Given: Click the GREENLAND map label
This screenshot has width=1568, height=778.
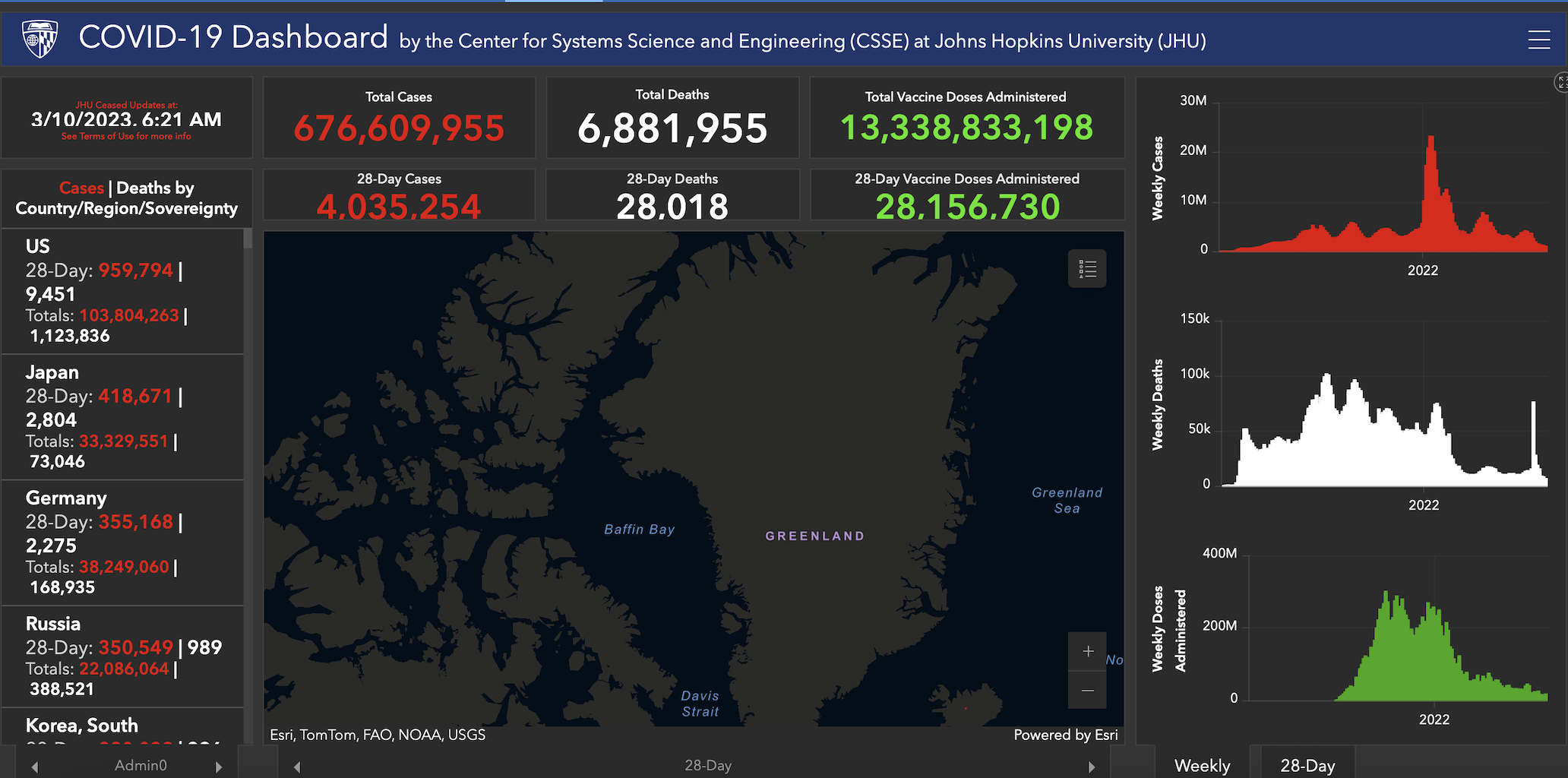Looking at the screenshot, I should click(x=814, y=536).
